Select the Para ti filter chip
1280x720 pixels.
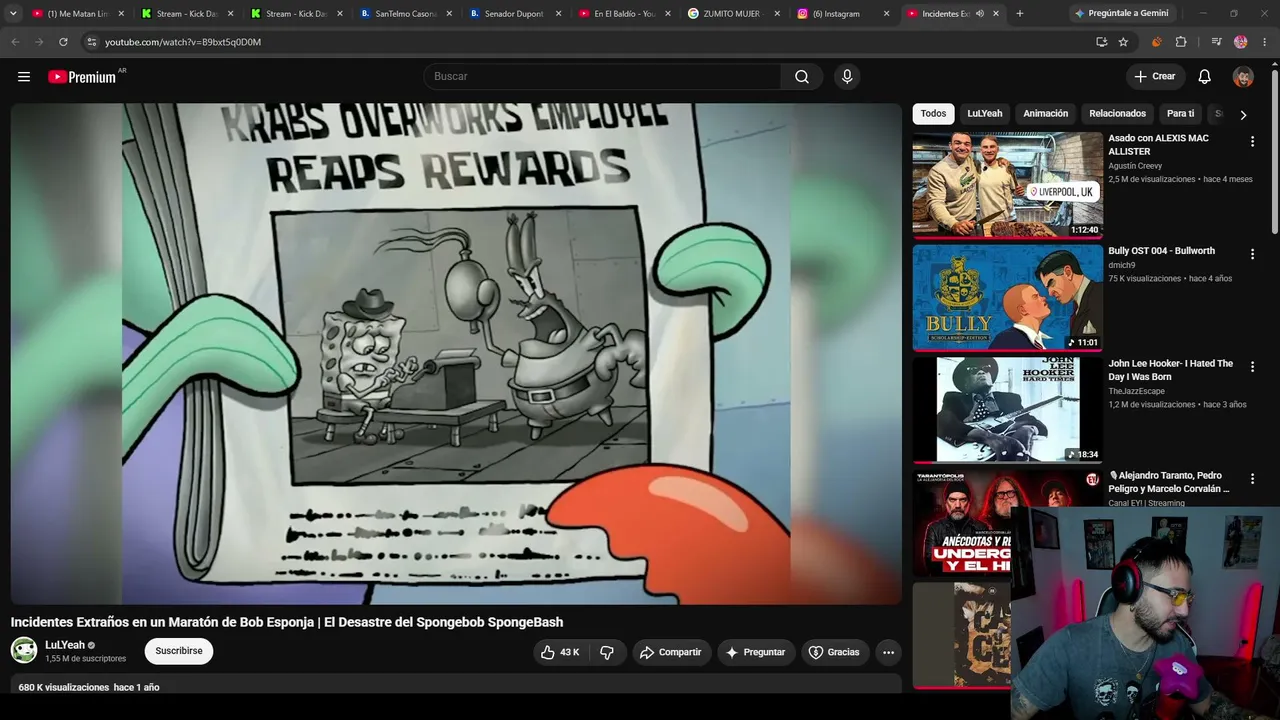click(x=1181, y=114)
